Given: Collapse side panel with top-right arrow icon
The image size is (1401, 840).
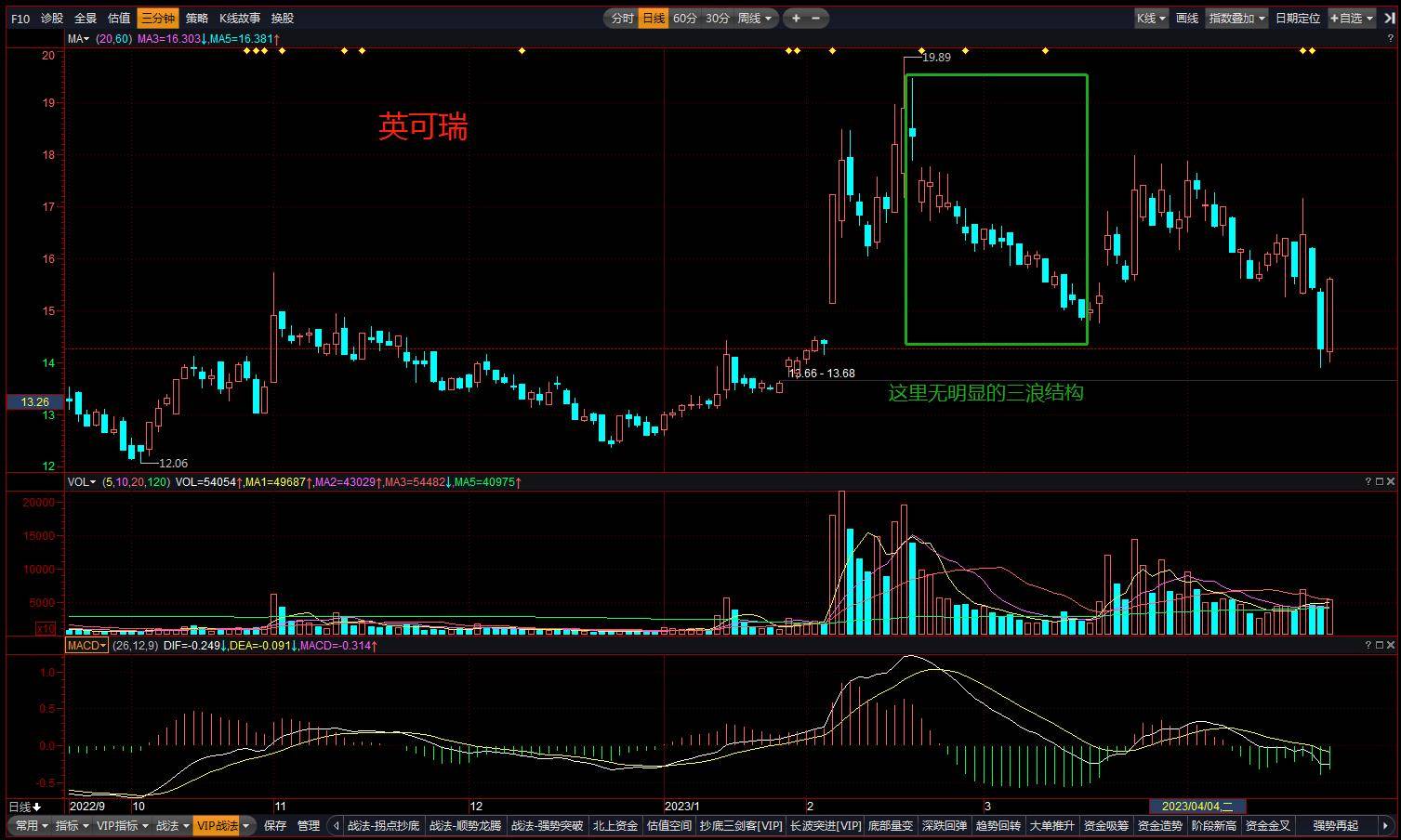Looking at the screenshot, I should click(x=1389, y=18).
